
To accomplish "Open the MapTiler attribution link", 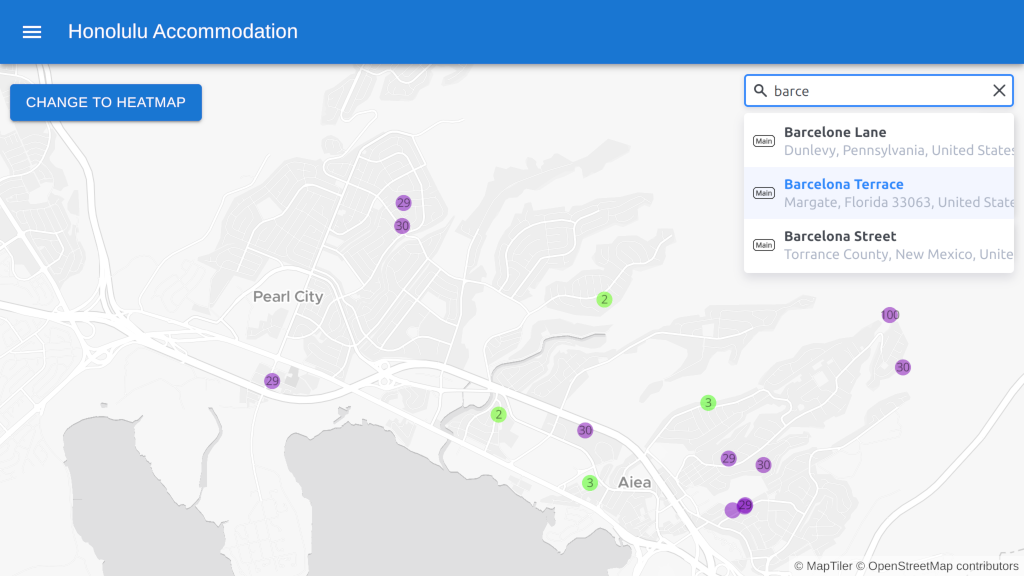I will click(823, 566).
